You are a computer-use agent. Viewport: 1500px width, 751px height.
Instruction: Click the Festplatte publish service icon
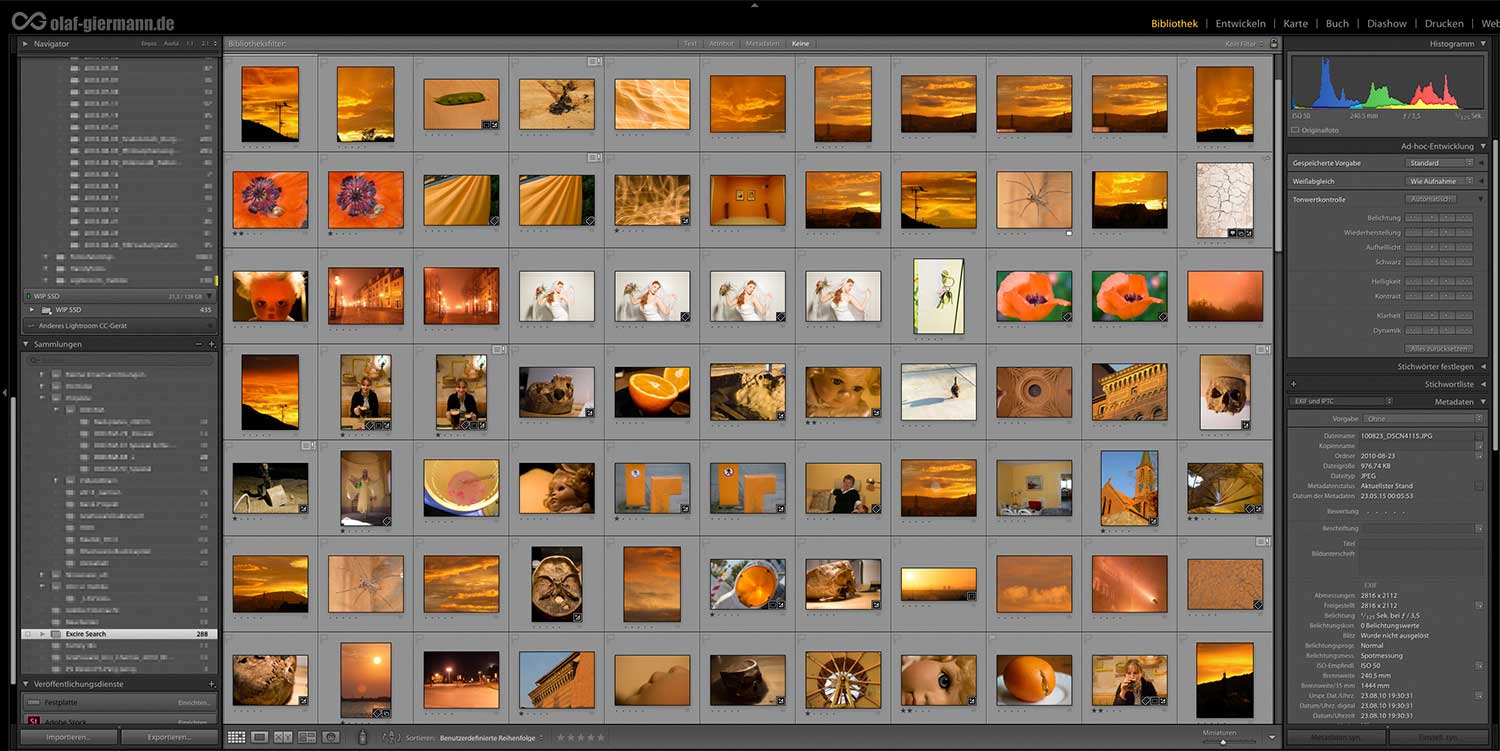pos(33,703)
